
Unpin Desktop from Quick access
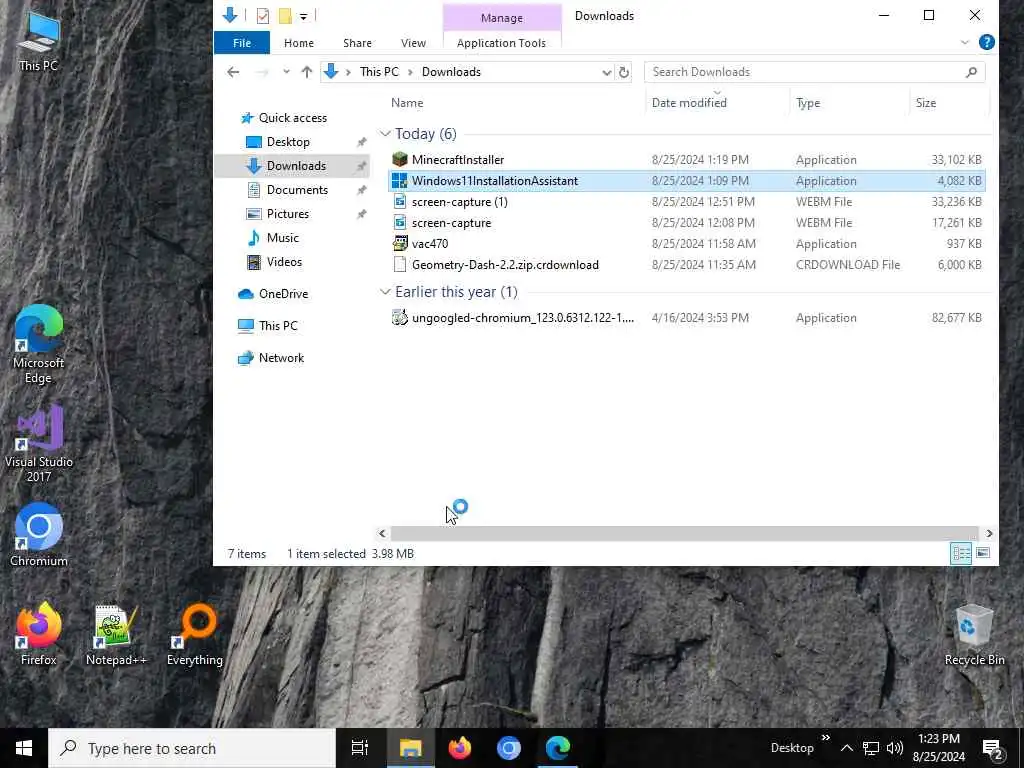coord(361,142)
